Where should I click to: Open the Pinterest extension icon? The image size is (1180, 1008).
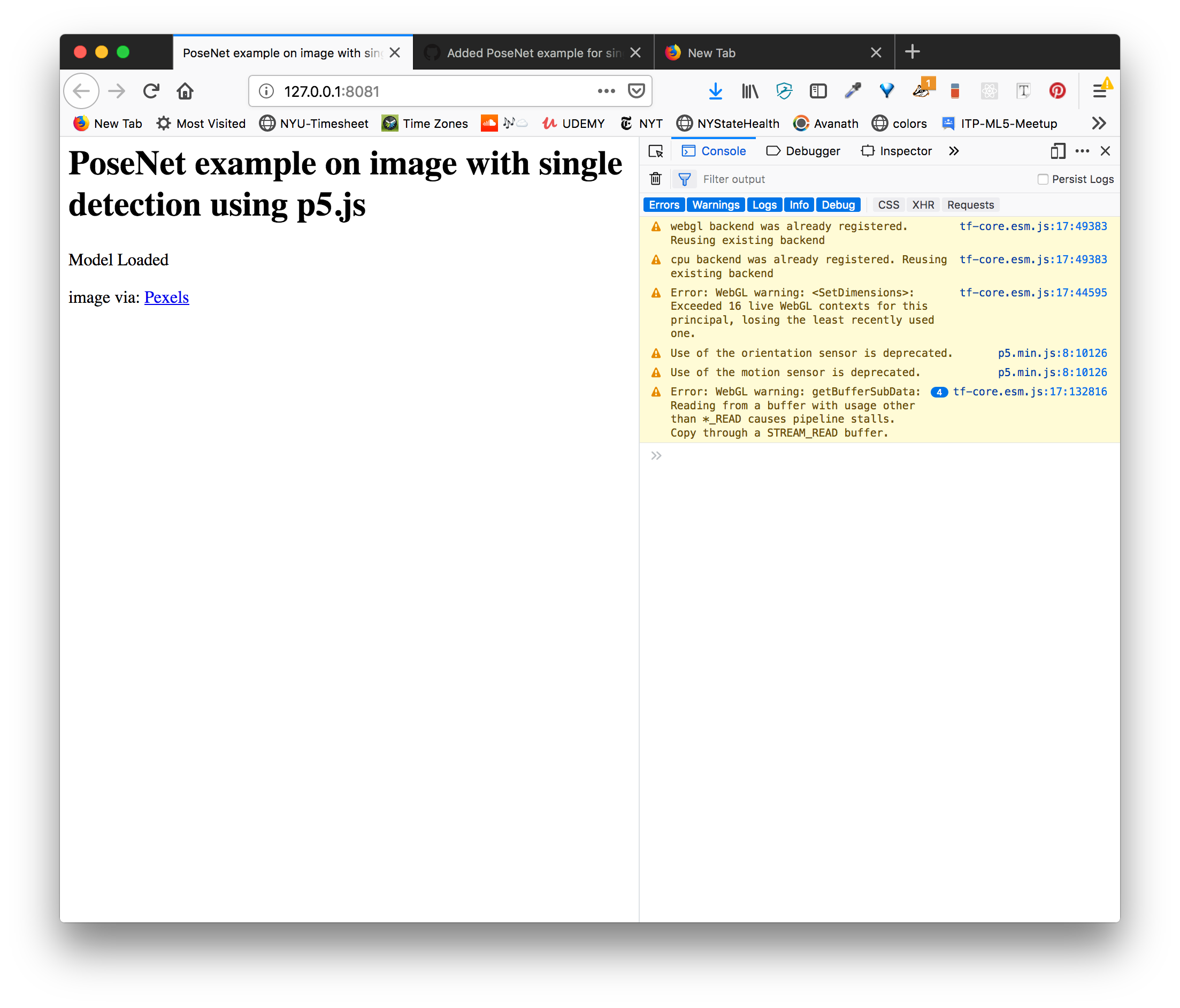[1057, 90]
